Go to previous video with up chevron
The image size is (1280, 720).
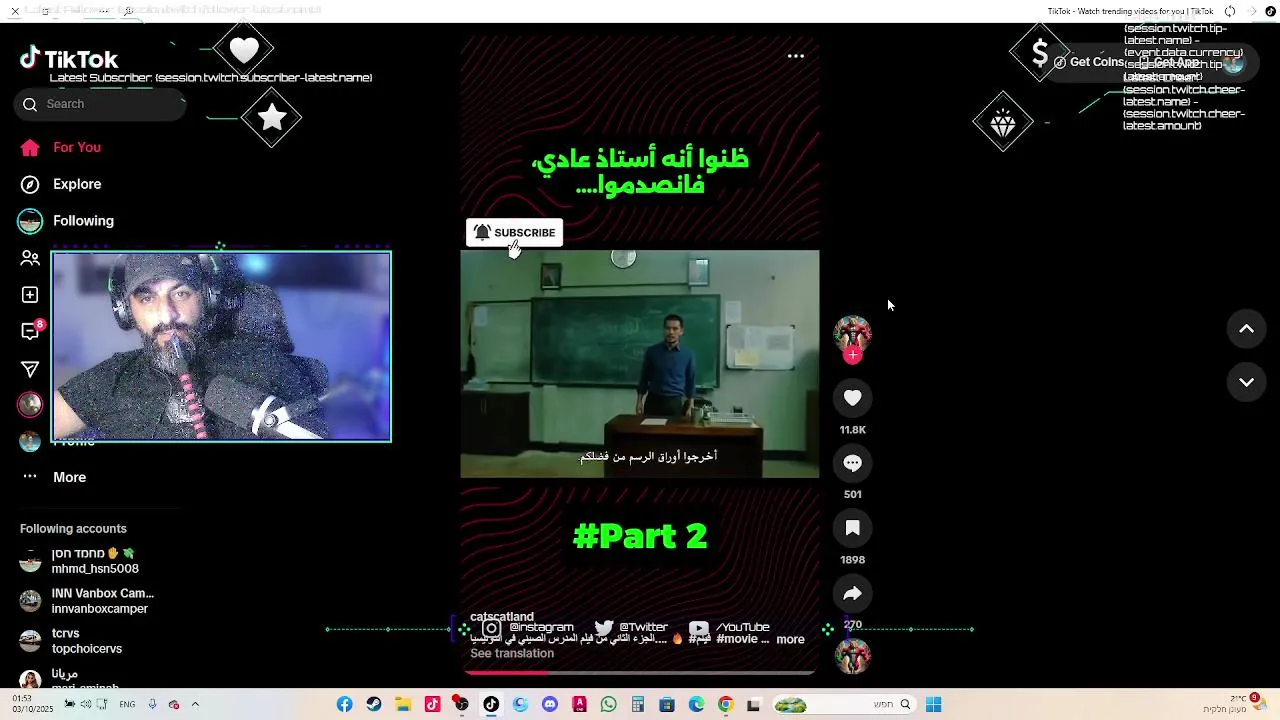(1246, 329)
